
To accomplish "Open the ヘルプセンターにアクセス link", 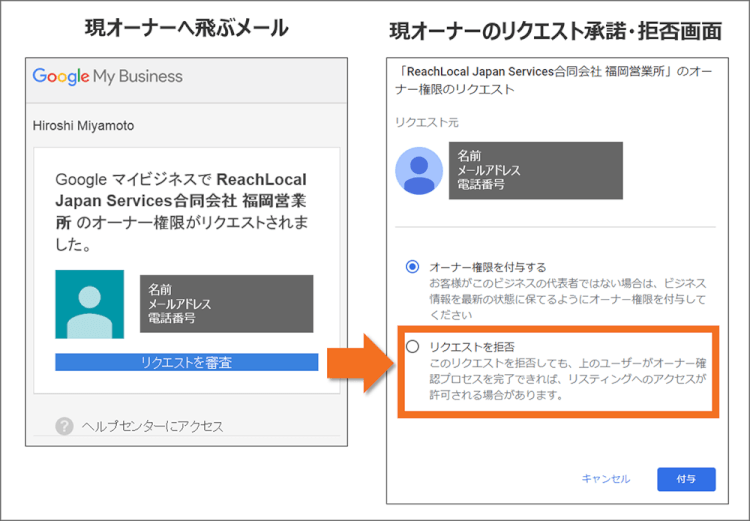I will tap(152, 426).
